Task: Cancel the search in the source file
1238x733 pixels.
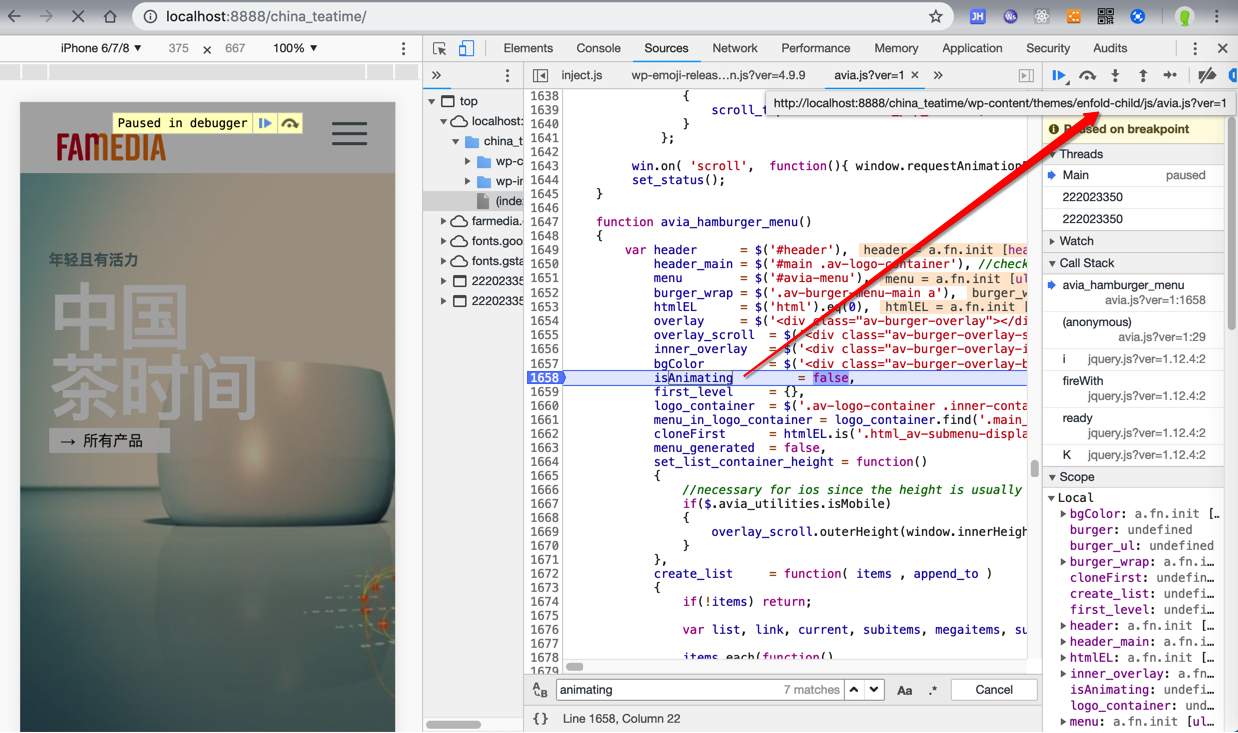Action: [993, 690]
